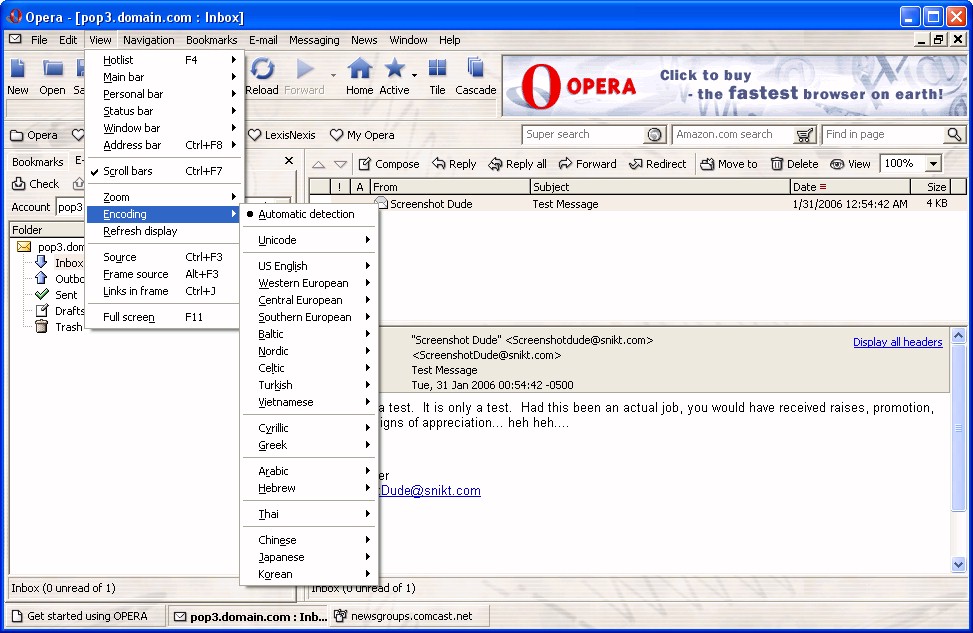The width and height of the screenshot is (973, 633).
Task: Click the Delete message trash icon
Action: [777, 164]
